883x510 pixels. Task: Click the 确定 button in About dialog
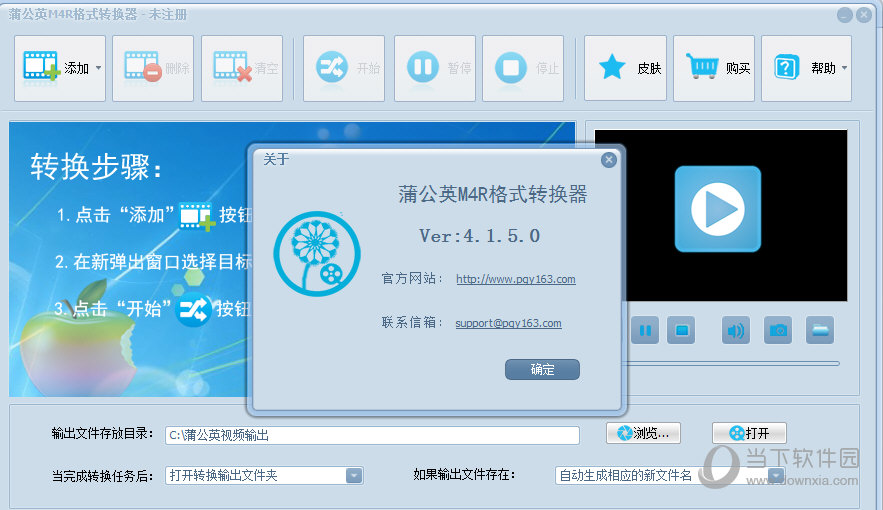tap(542, 369)
